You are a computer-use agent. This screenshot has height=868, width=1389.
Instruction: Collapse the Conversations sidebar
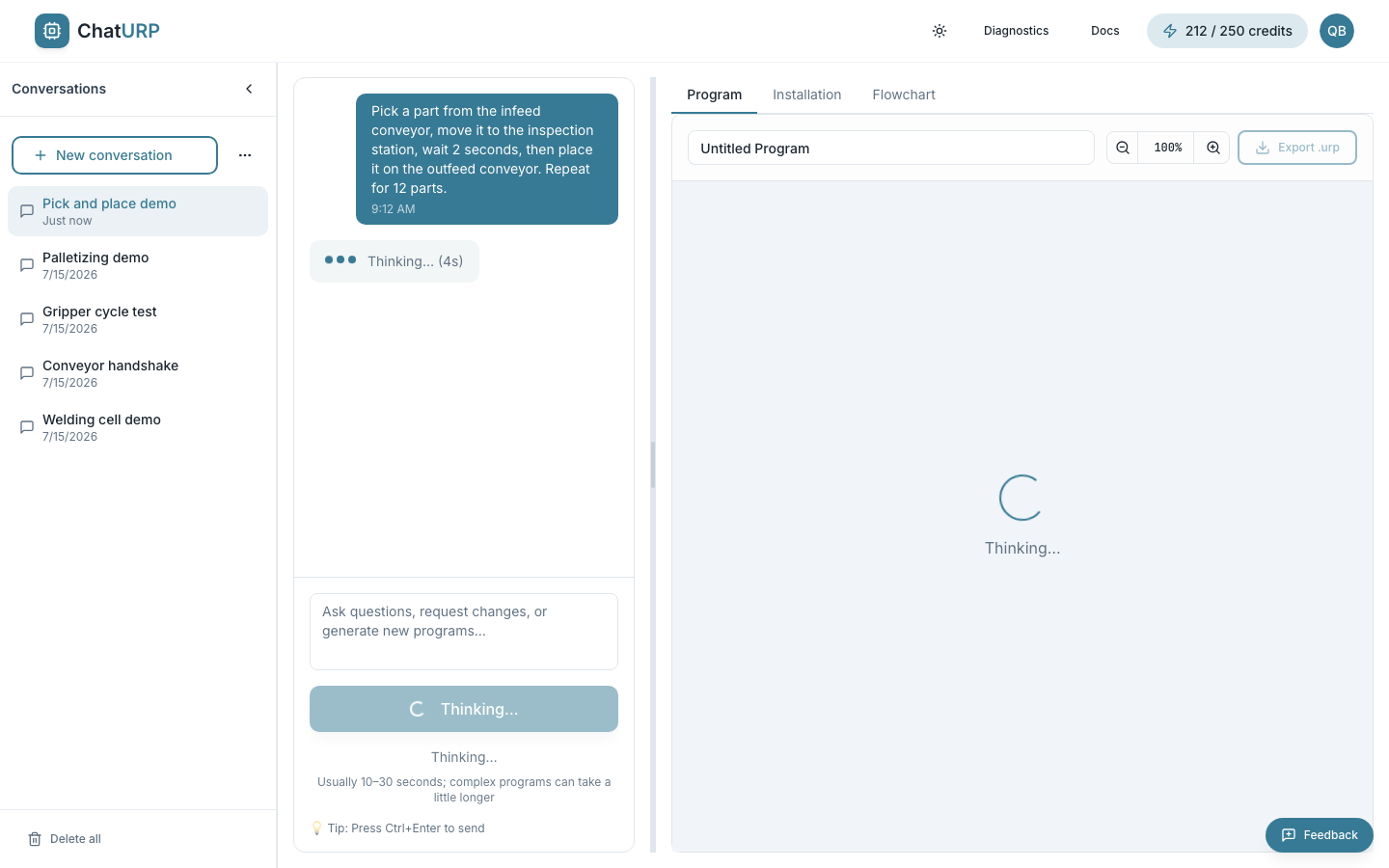point(249,89)
